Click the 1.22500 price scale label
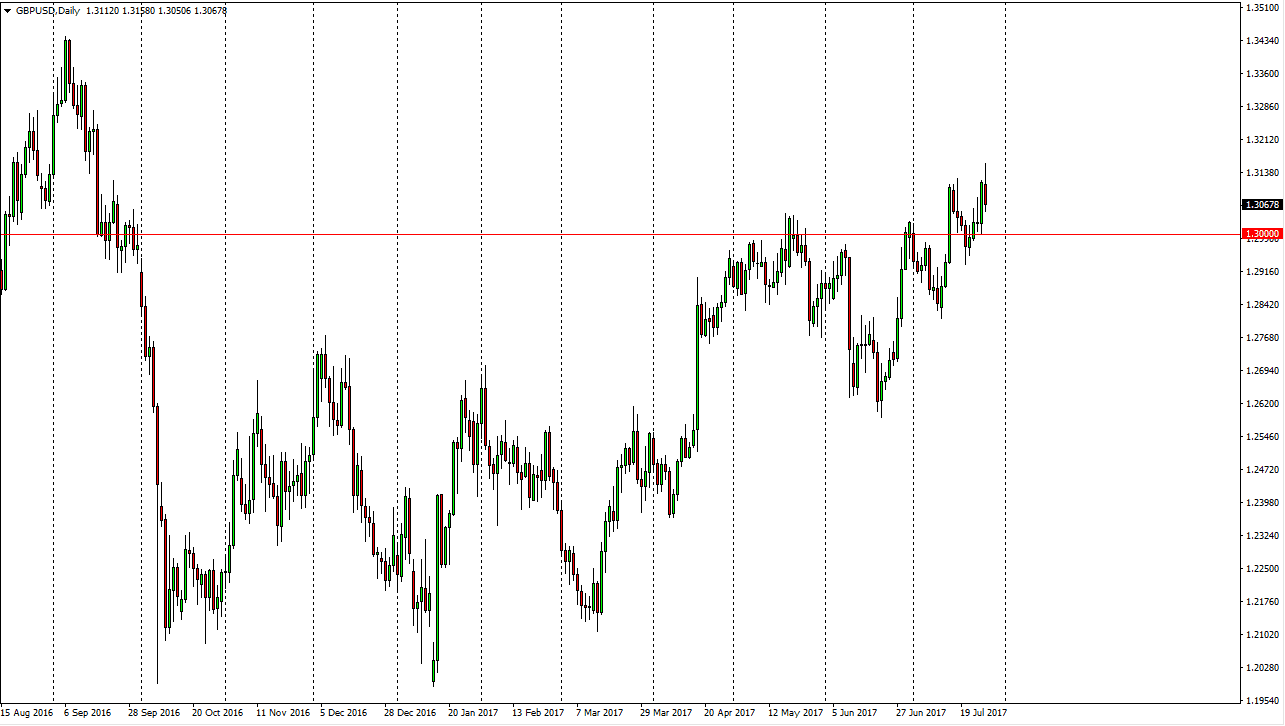Screen dimensions: 1285x726 coord(1263,569)
